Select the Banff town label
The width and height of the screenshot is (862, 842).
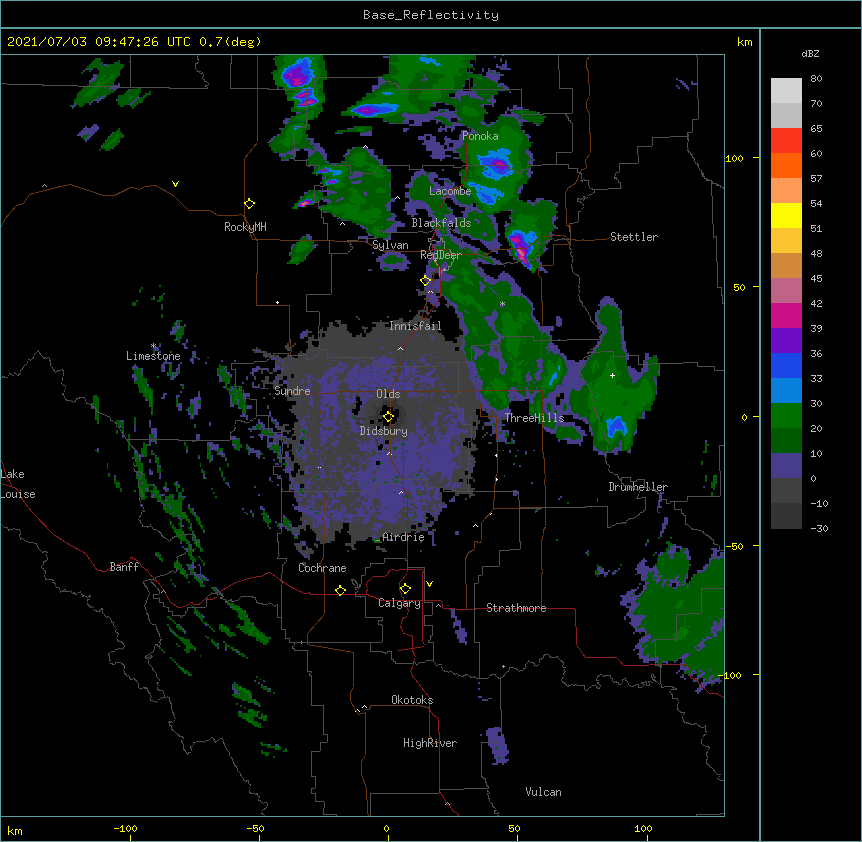124,567
